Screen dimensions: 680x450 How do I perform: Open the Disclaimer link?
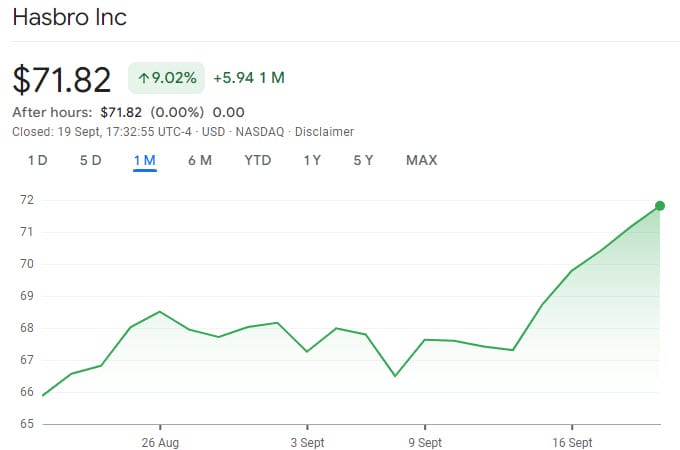click(324, 132)
